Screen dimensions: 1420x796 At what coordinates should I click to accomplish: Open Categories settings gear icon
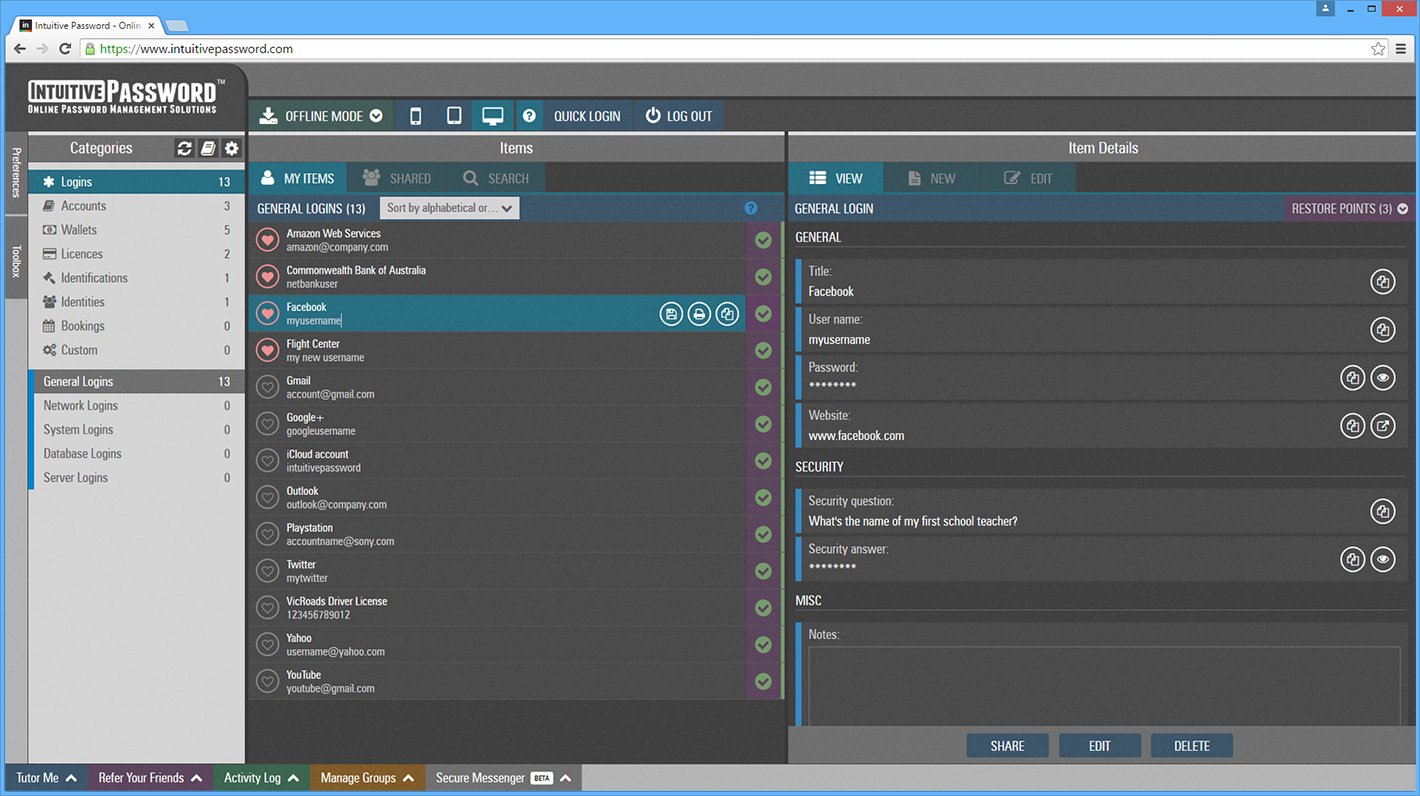coord(232,148)
